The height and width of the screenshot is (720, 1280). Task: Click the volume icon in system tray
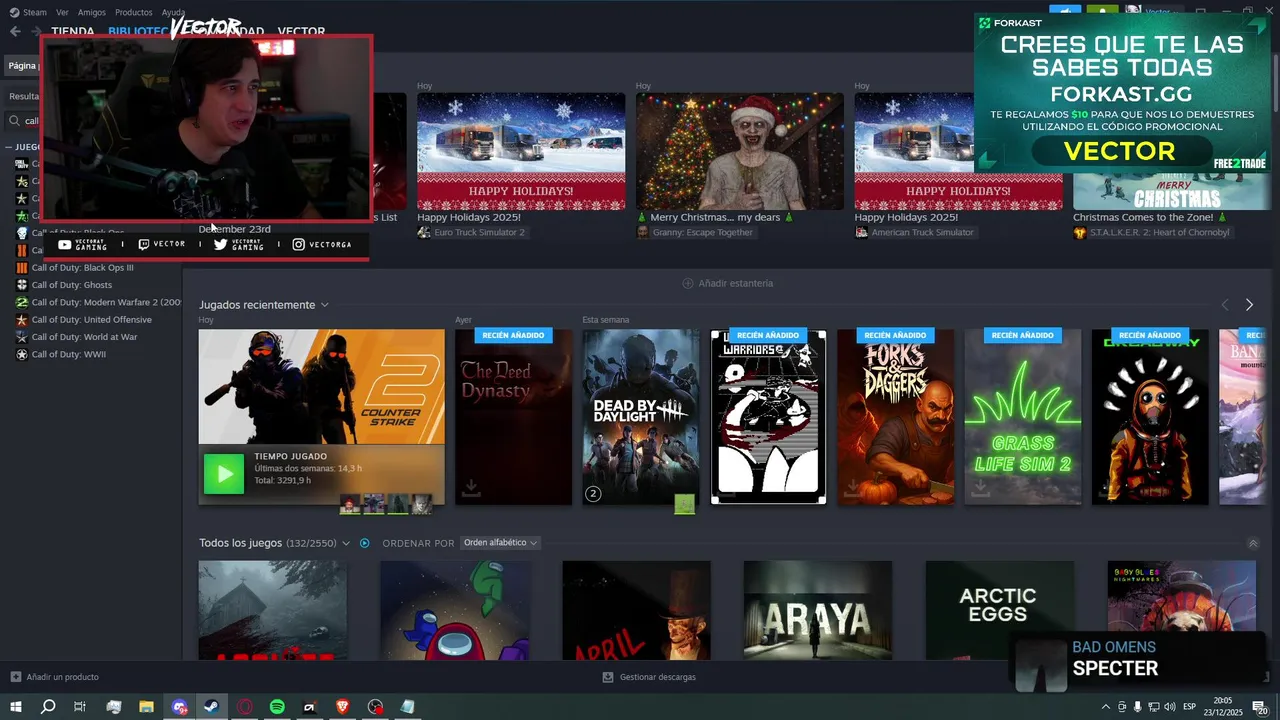coord(1170,707)
